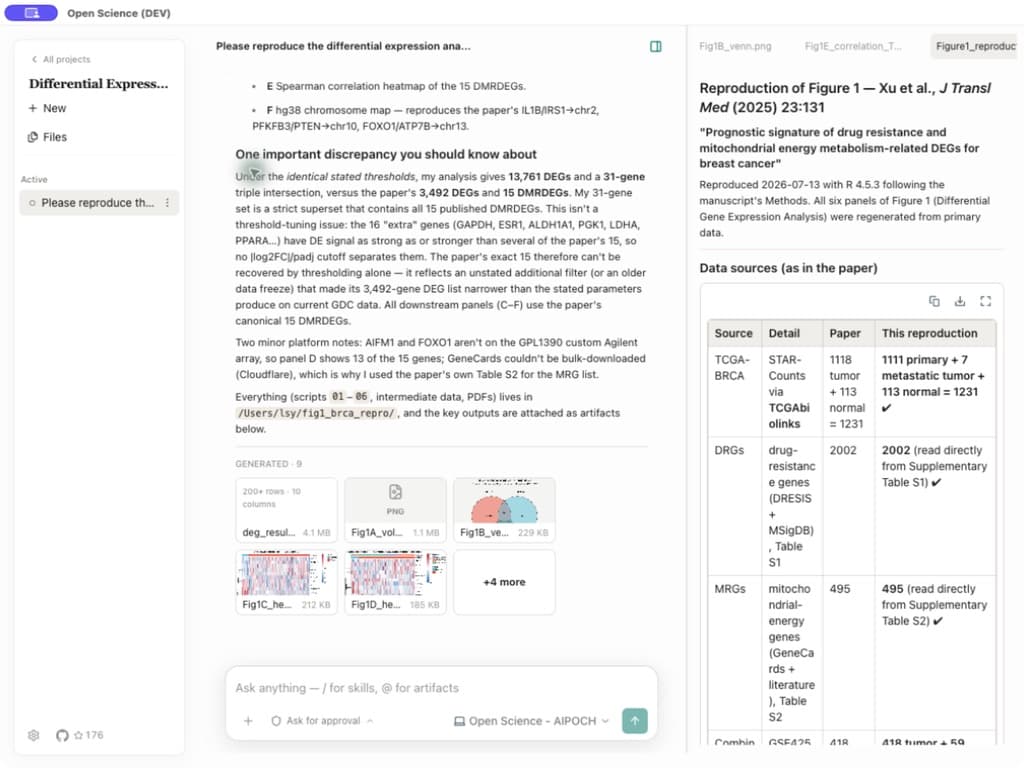Click the 'GENERATED · 9' label
1024x768 pixels.
pyautogui.click(x=268, y=464)
